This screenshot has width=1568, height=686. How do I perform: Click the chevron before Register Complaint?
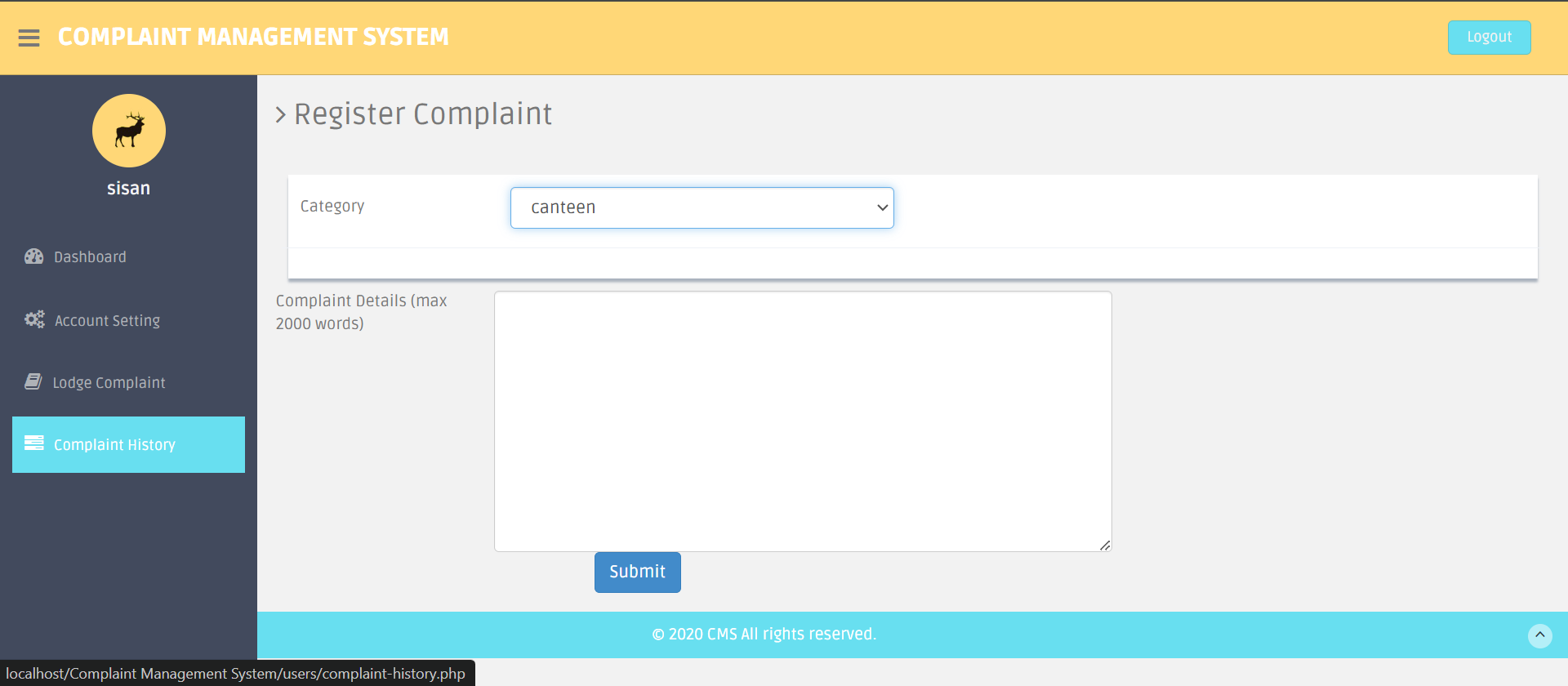pos(280,114)
